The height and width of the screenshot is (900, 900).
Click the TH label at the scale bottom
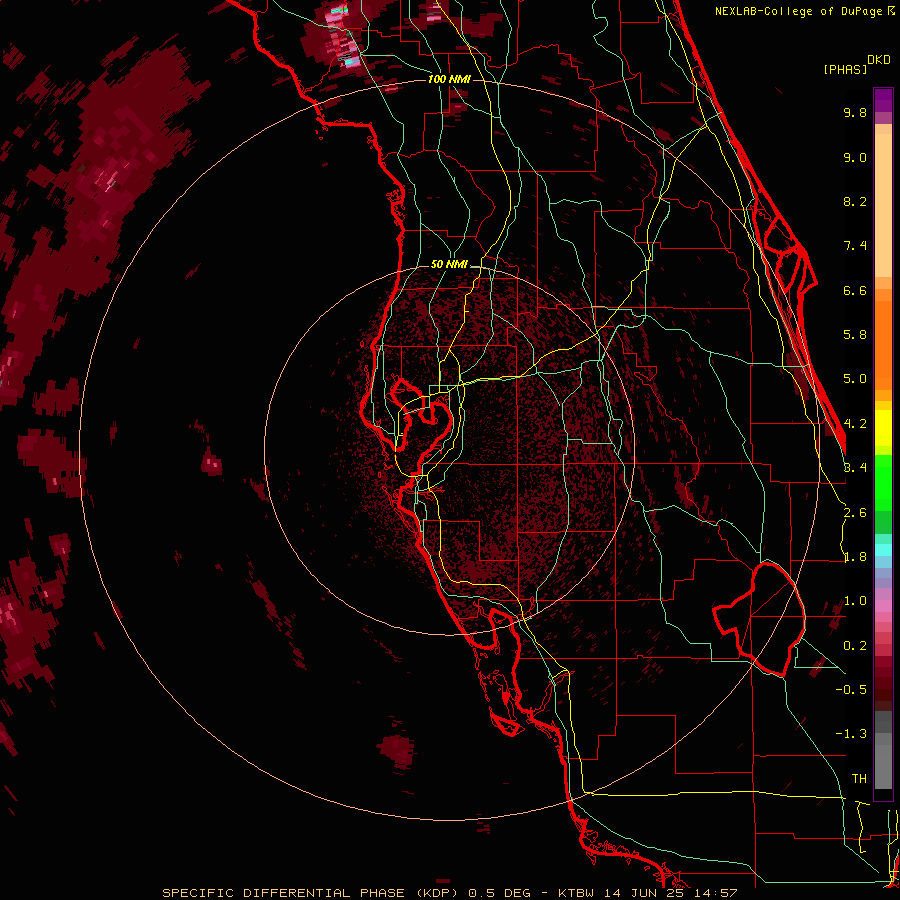pyautogui.click(x=859, y=779)
